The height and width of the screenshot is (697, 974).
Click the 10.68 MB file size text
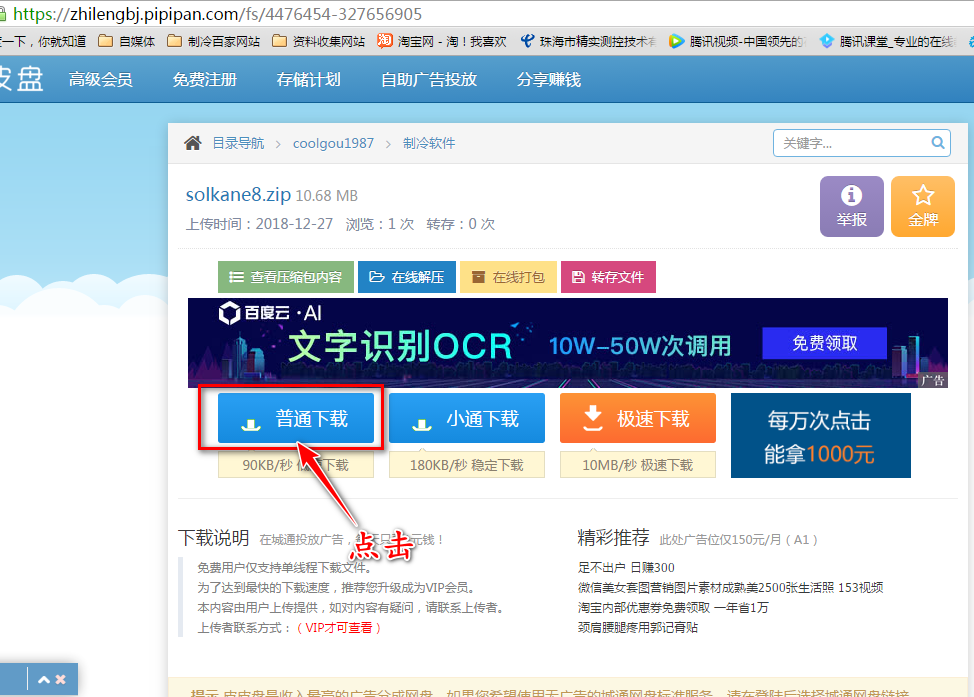pyautogui.click(x=327, y=196)
